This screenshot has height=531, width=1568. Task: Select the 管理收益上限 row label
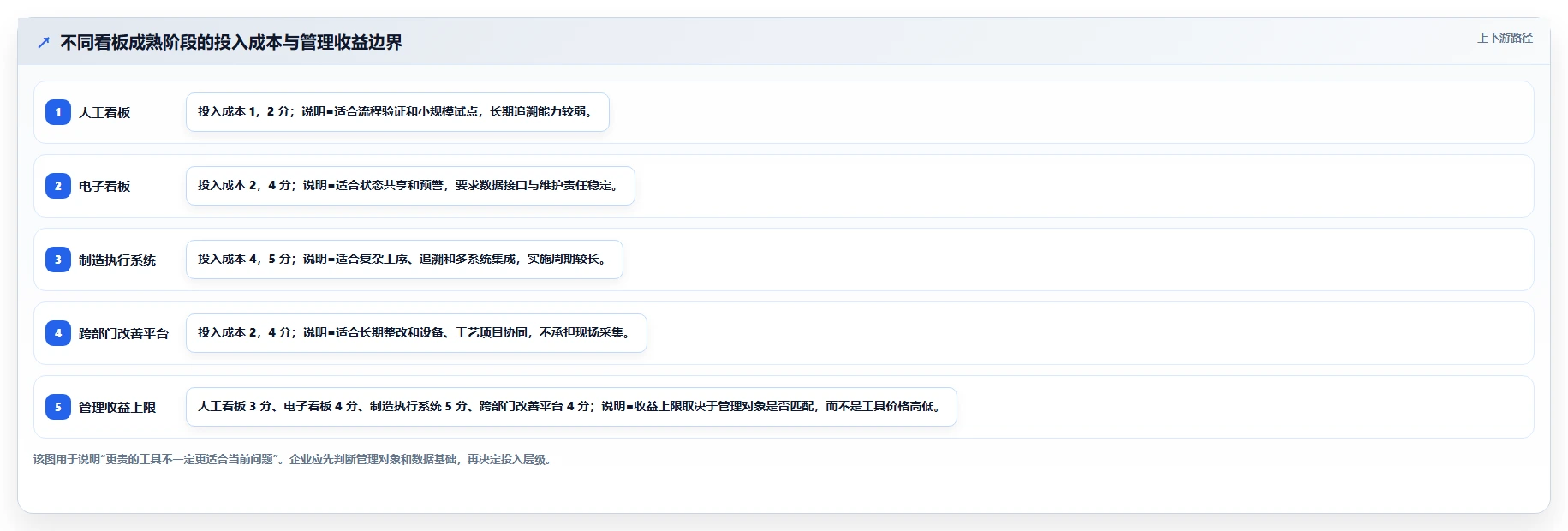[x=117, y=408]
